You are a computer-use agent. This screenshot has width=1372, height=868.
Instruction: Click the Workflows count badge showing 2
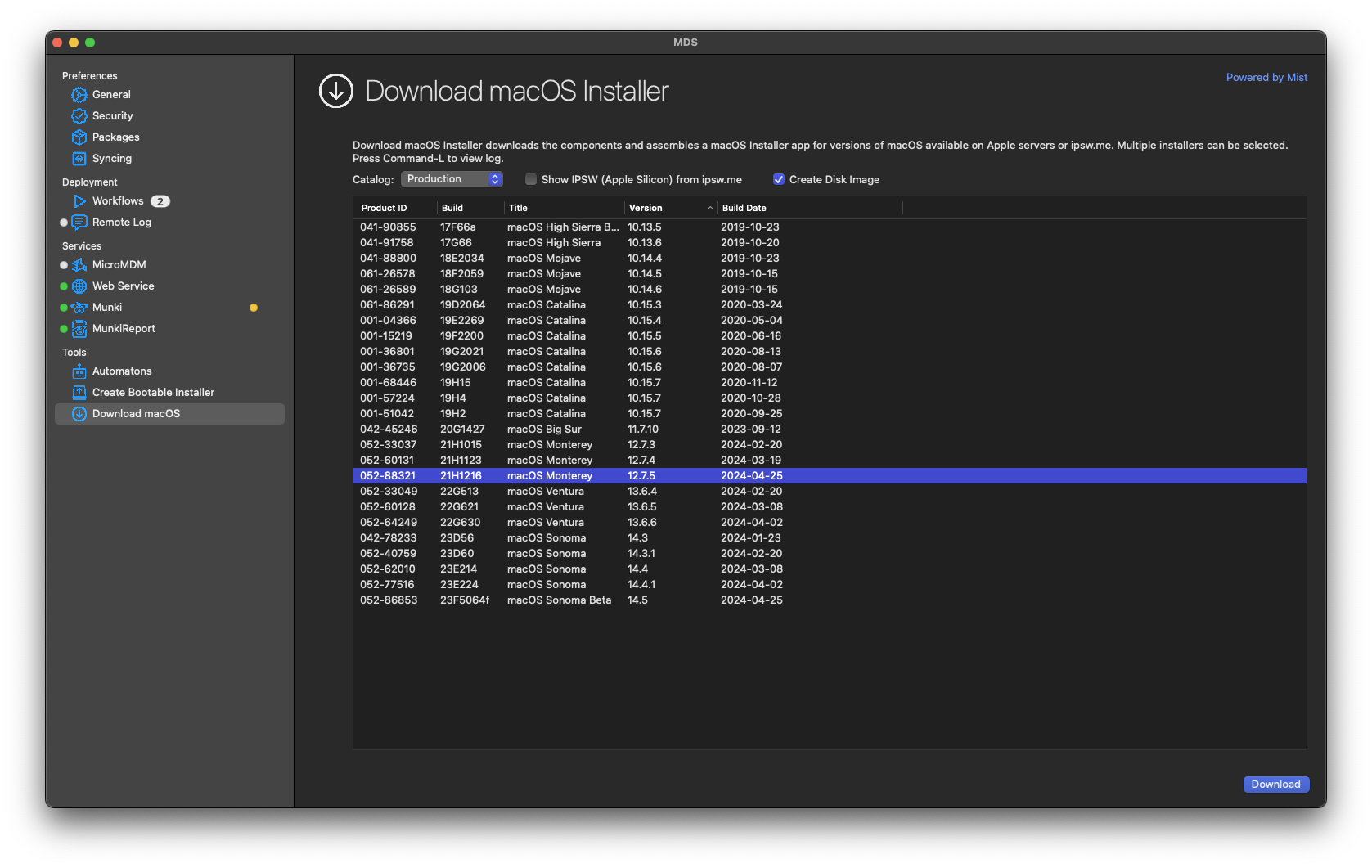click(160, 201)
